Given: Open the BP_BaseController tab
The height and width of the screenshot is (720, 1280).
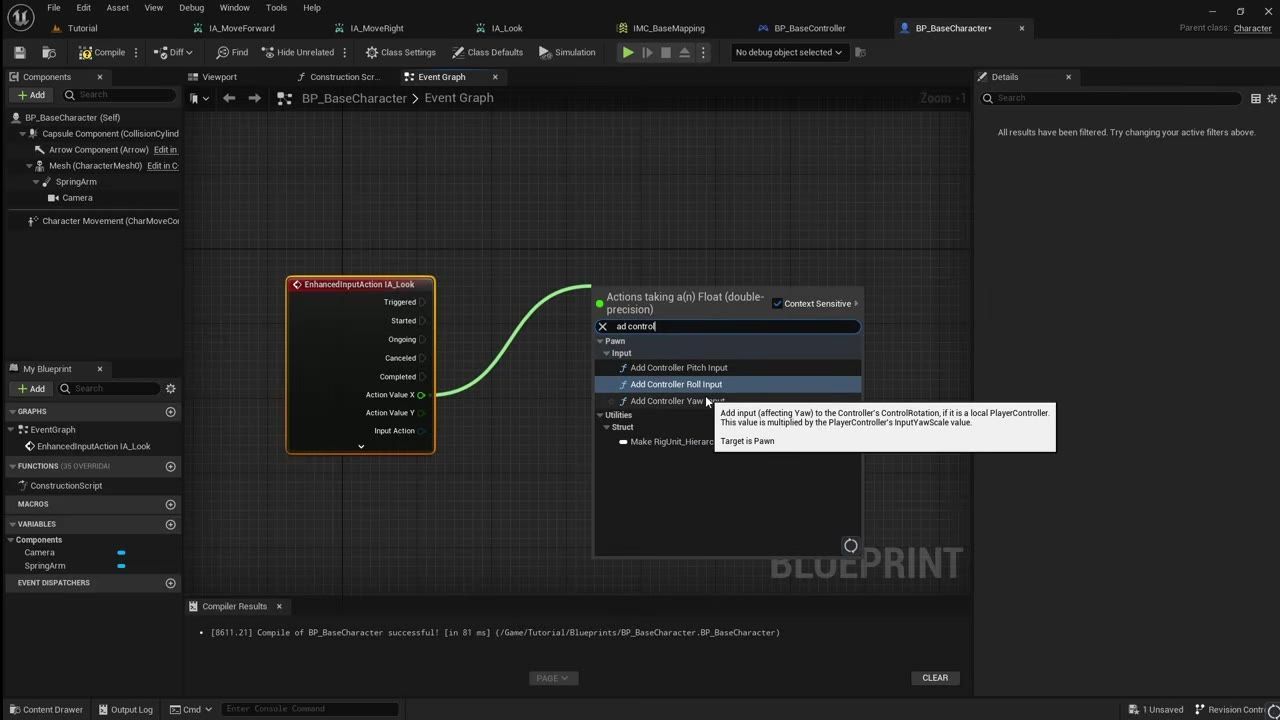Looking at the screenshot, I should point(809,28).
